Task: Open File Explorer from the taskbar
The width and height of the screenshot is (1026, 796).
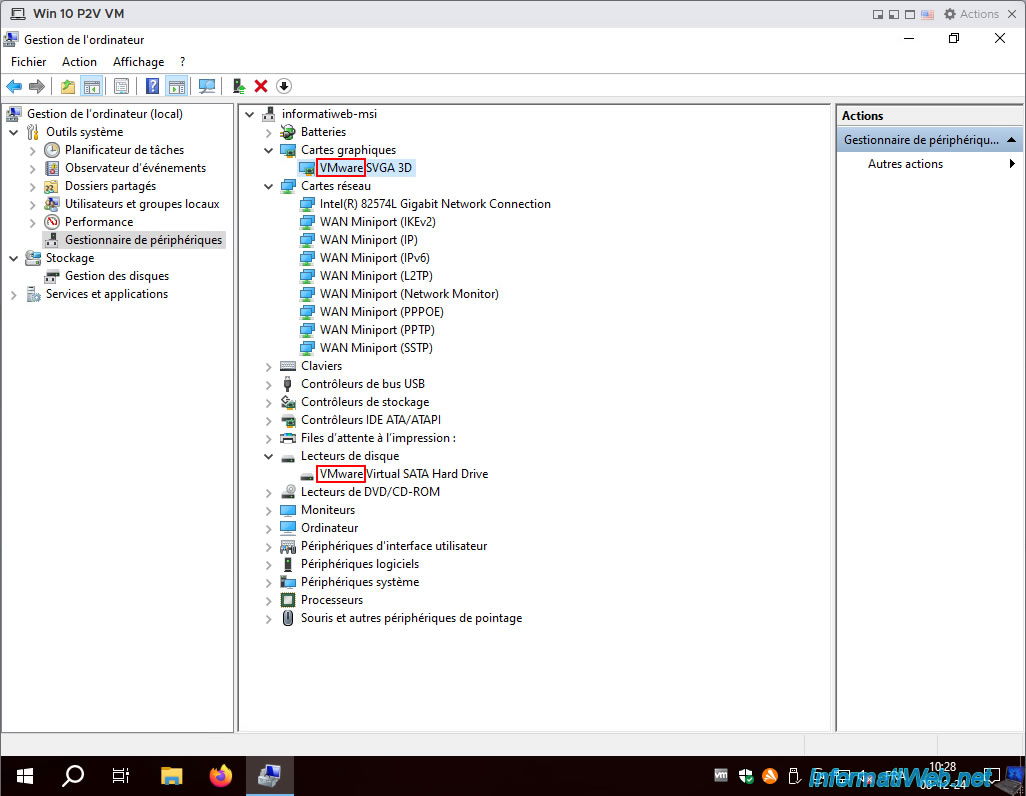Action: click(171, 776)
